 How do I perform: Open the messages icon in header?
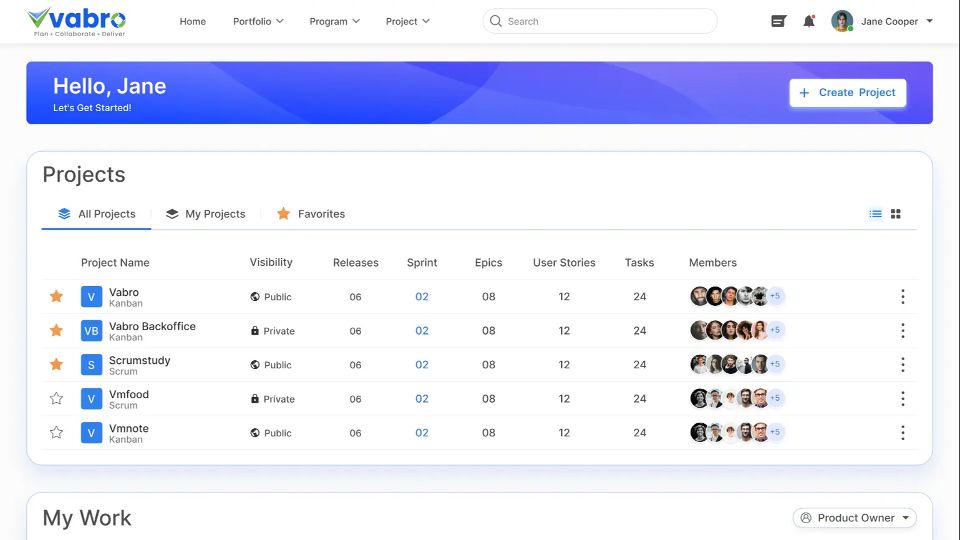[779, 21]
